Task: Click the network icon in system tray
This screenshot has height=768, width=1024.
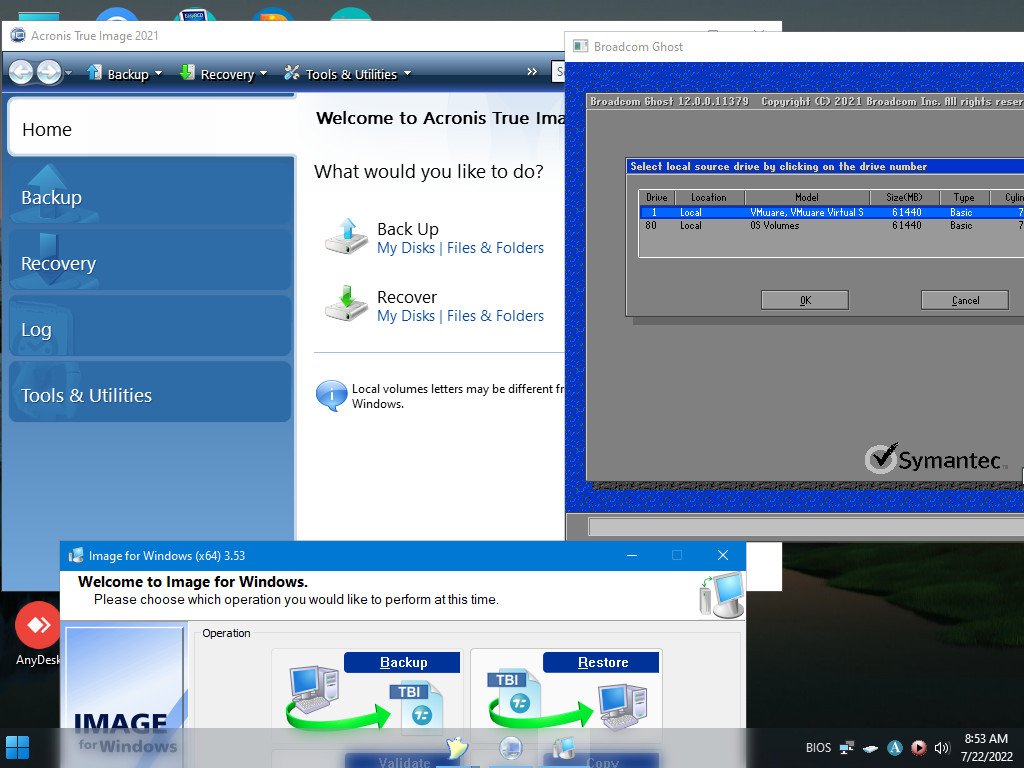Action: pos(847,748)
